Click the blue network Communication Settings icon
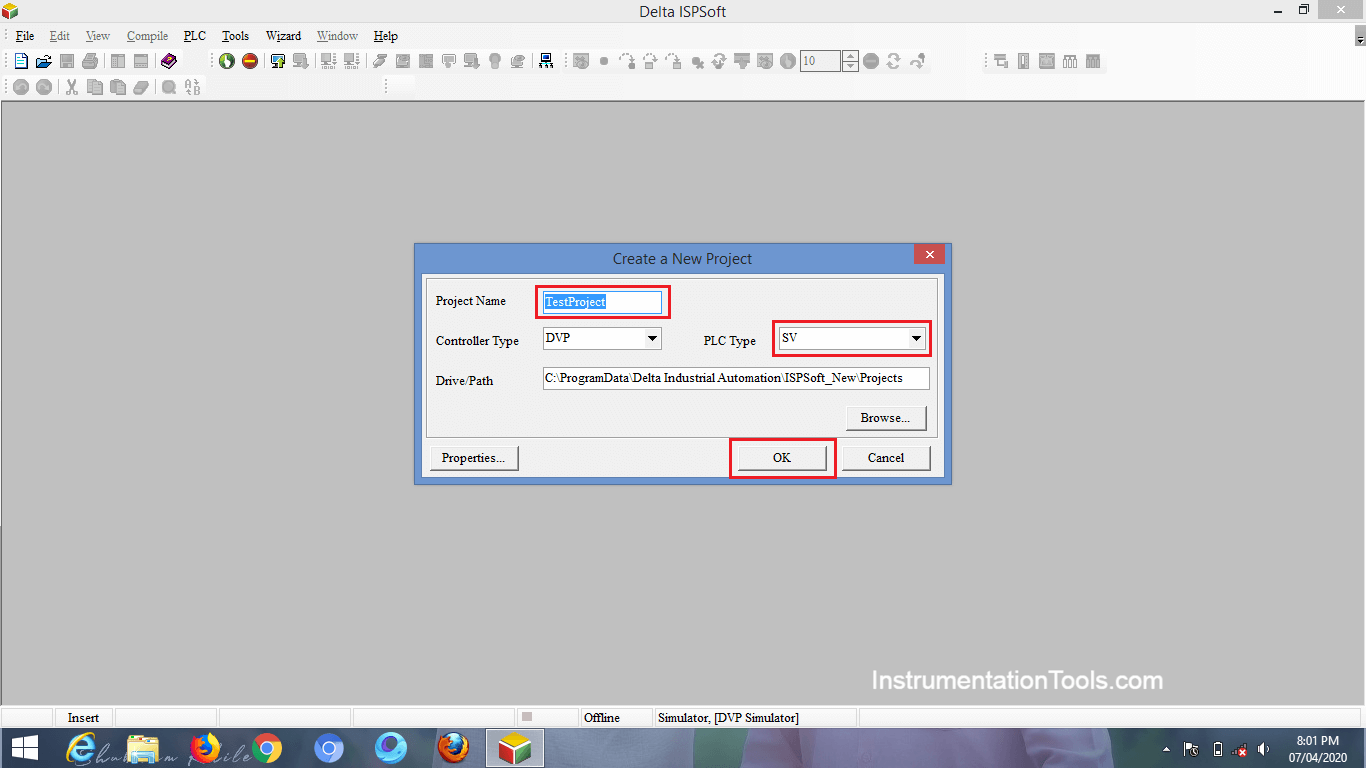This screenshot has height=768, width=1366. pos(546,61)
